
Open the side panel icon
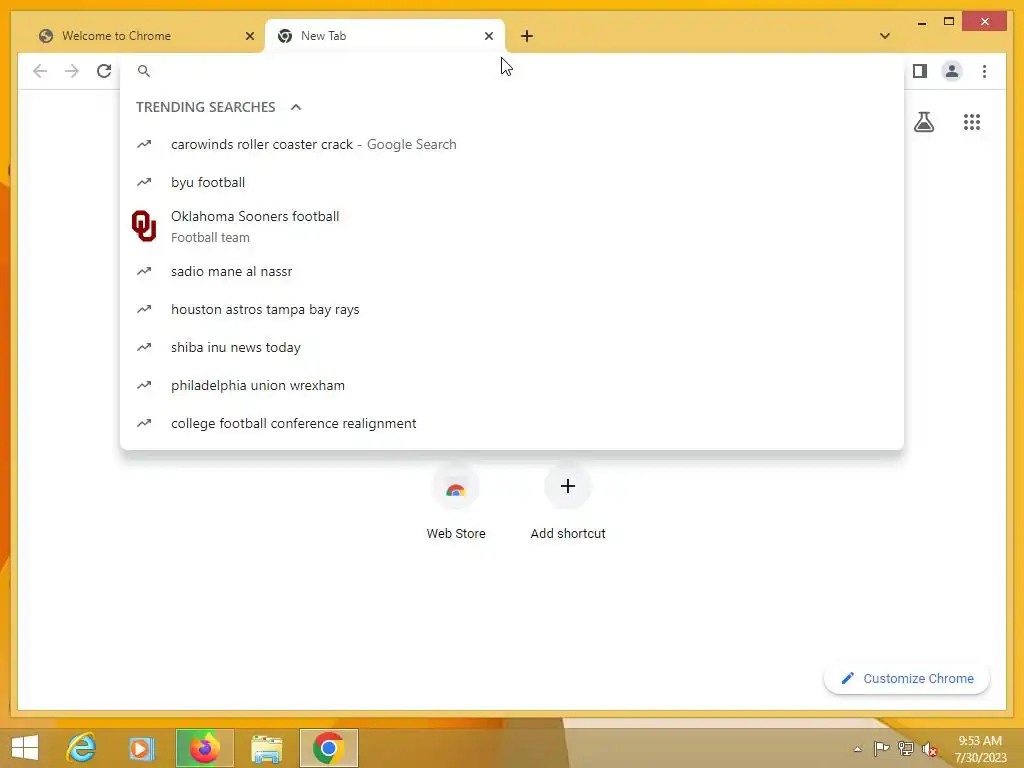click(x=920, y=71)
